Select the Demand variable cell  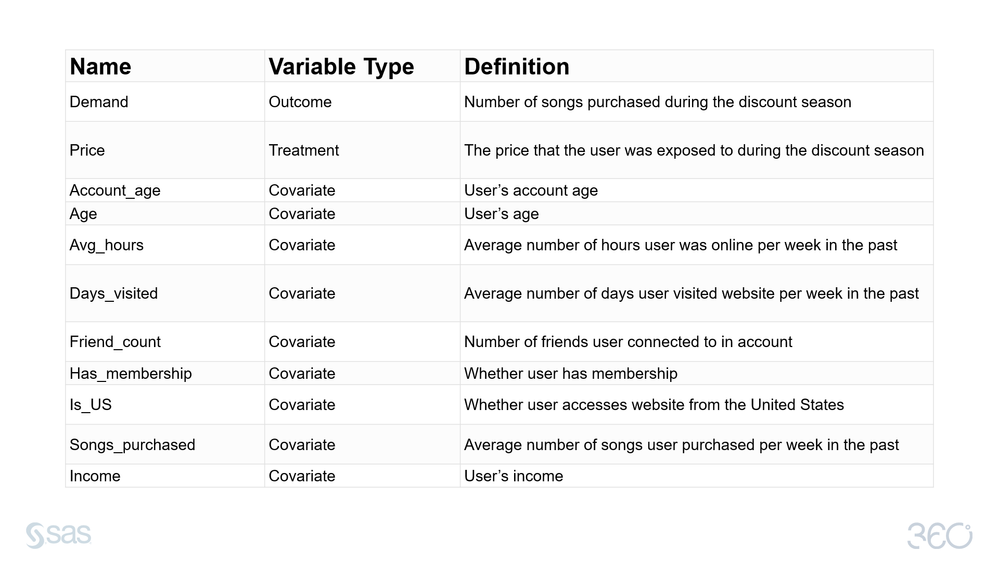point(99,102)
